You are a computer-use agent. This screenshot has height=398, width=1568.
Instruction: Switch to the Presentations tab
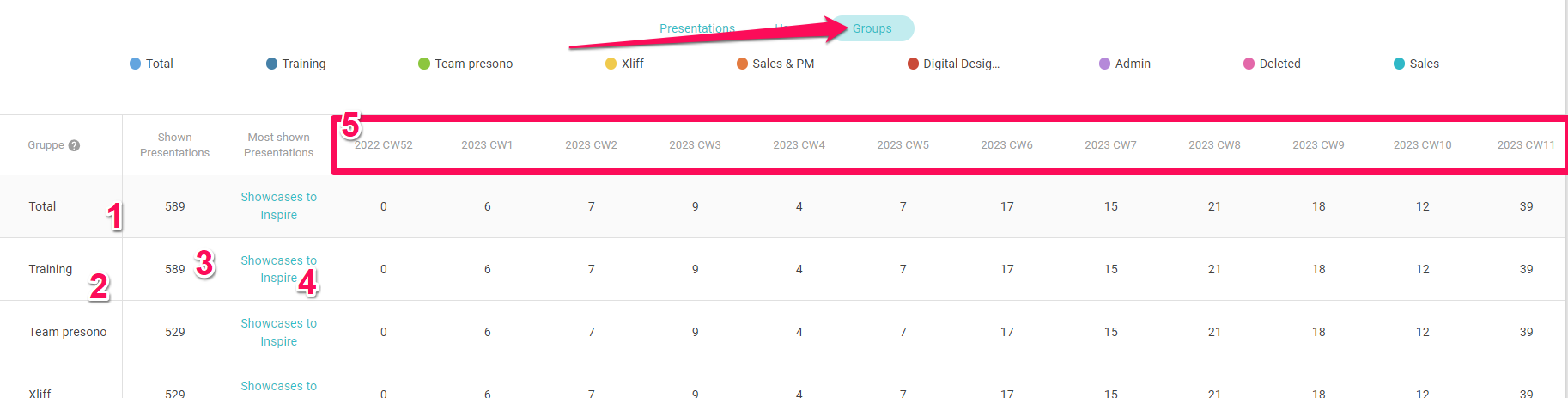click(x=696, y=28)
